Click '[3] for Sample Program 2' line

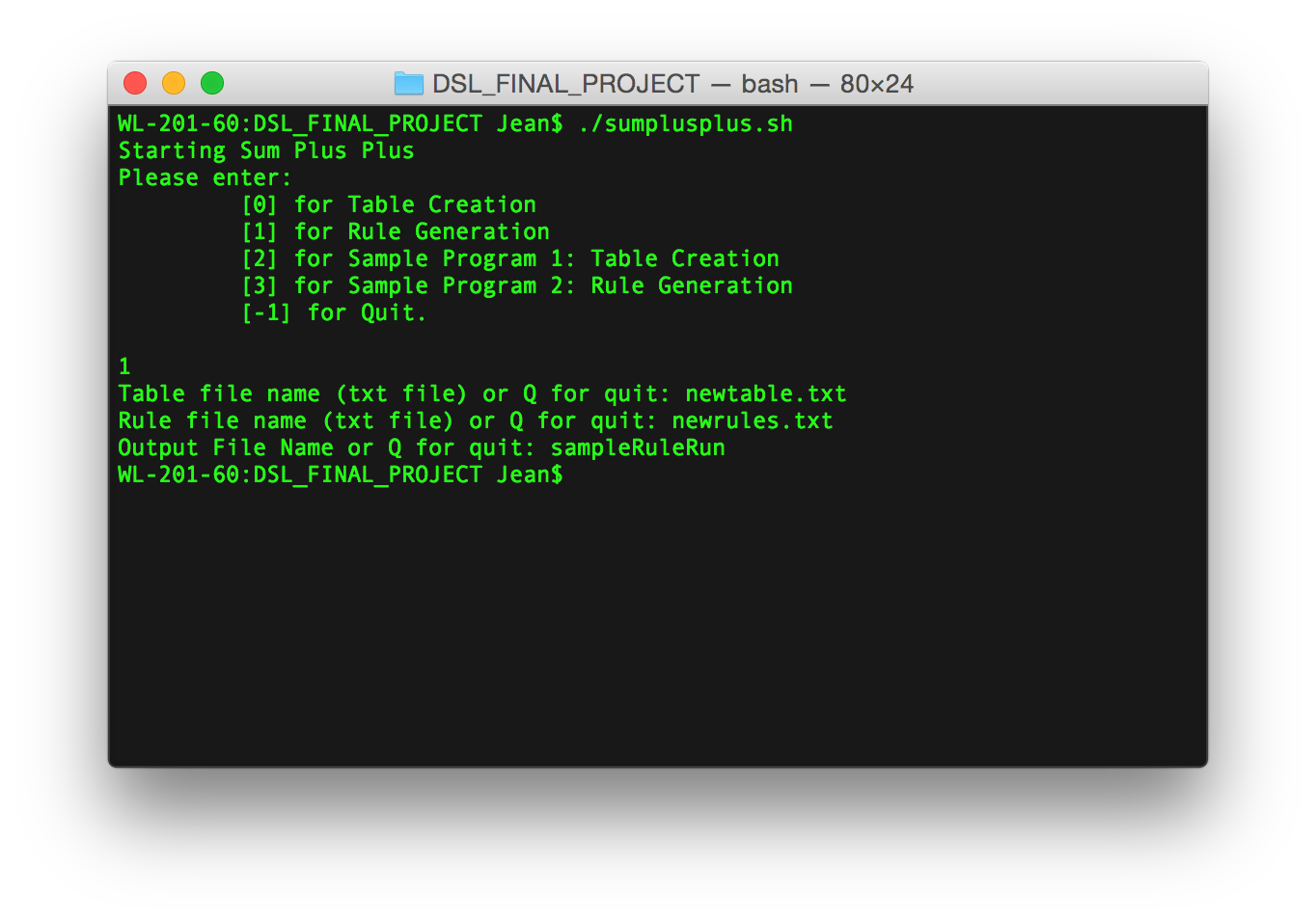point(517,285)
